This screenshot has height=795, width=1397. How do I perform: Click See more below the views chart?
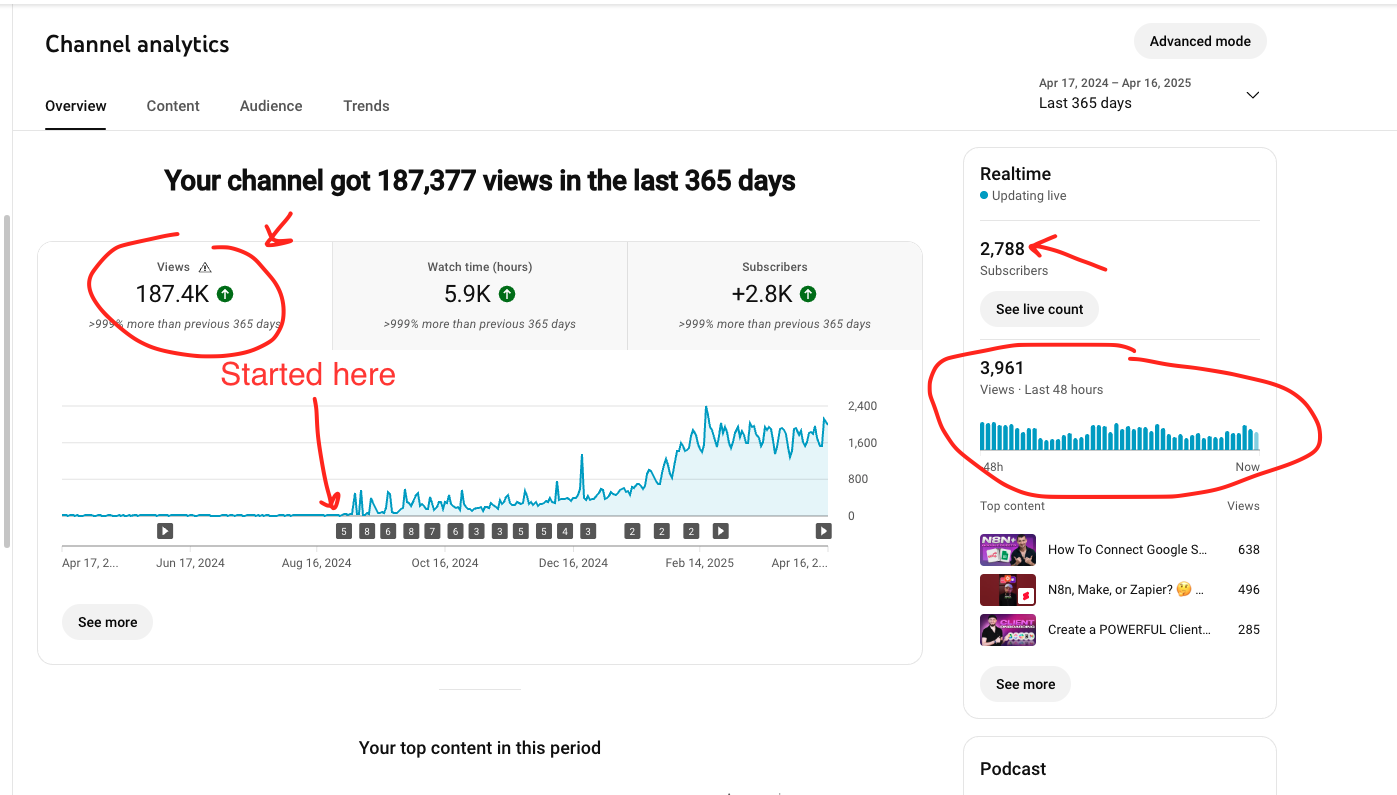click(x=107, y=621)
